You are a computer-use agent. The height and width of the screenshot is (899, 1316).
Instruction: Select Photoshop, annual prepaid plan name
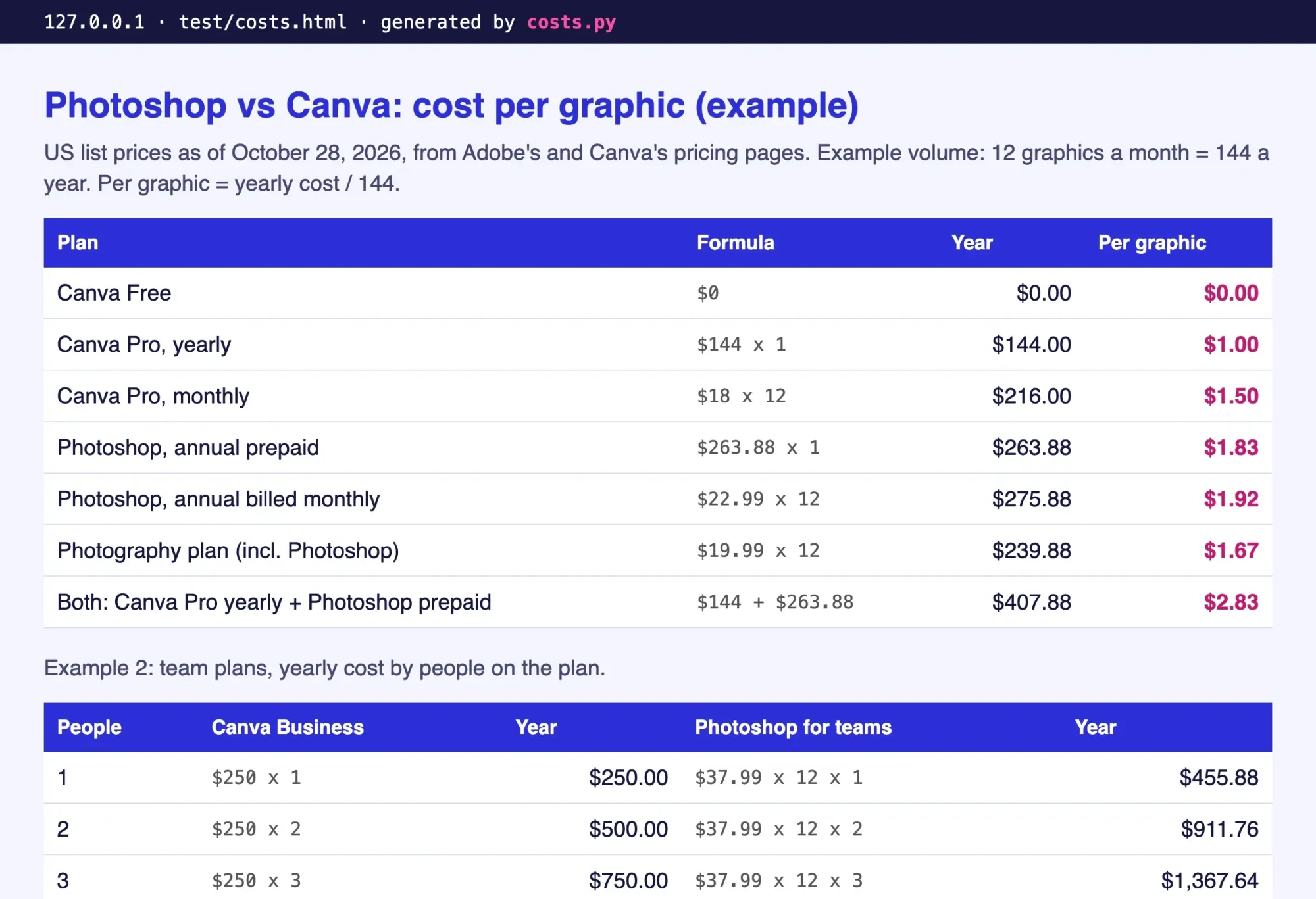click(x=188, y=448)
